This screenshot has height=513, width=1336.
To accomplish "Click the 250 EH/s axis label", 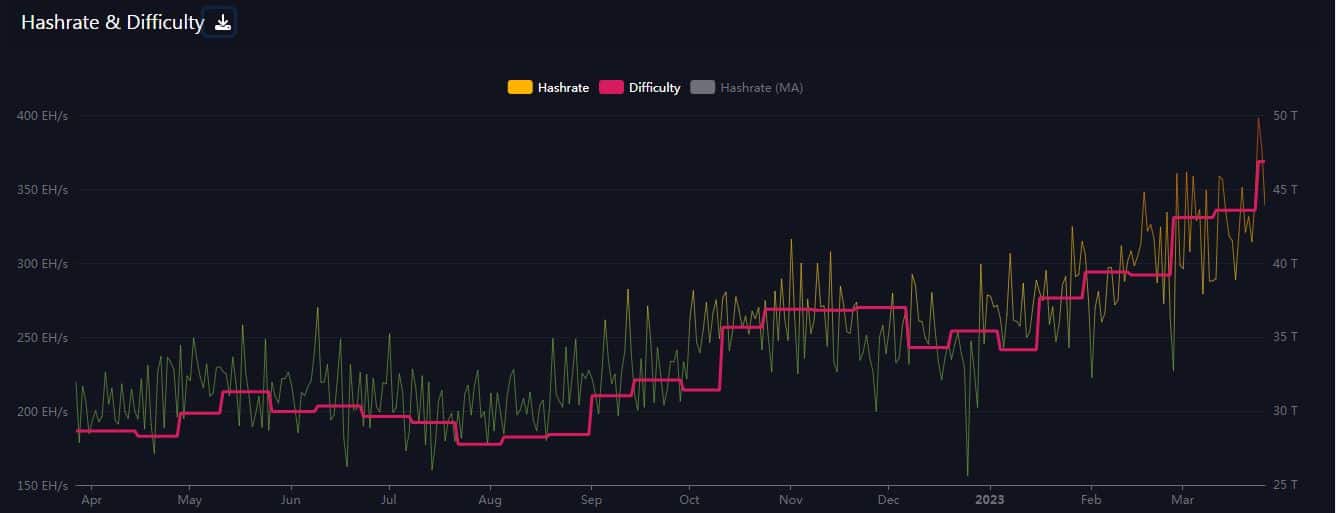I will (42, 338).
